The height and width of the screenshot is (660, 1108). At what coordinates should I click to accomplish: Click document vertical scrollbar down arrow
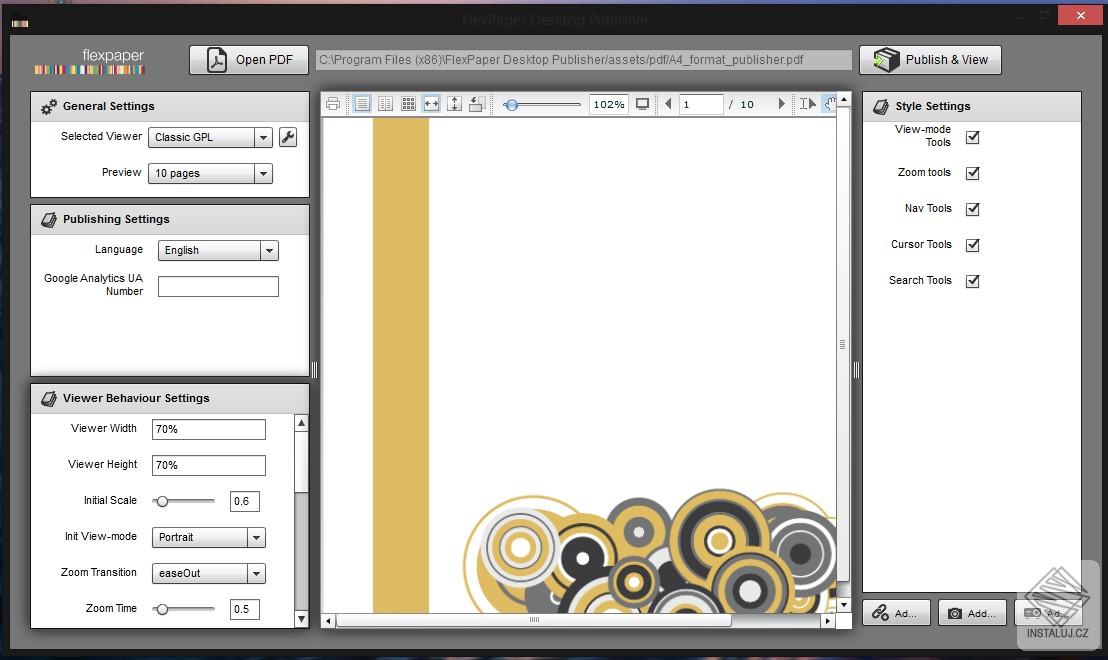coord(844,605)
